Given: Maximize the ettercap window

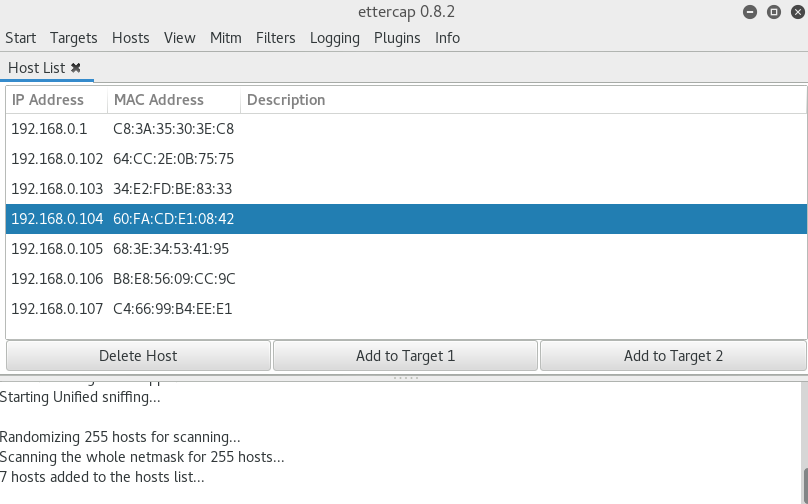Looking at the screenshot, I should coord(773,12).
